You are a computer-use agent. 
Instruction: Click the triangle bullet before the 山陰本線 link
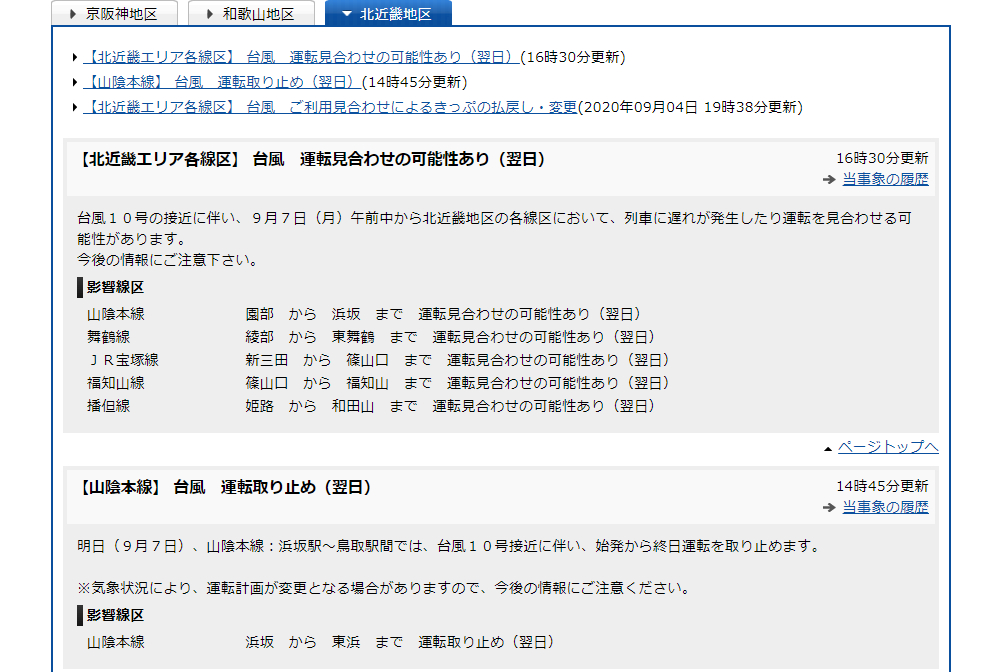75,82
